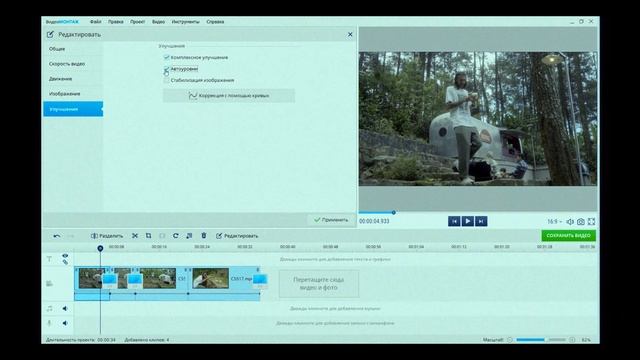This screenshot has height=360, width=640.
Task: Mute the music track speaker
Action: pos(65,309)
